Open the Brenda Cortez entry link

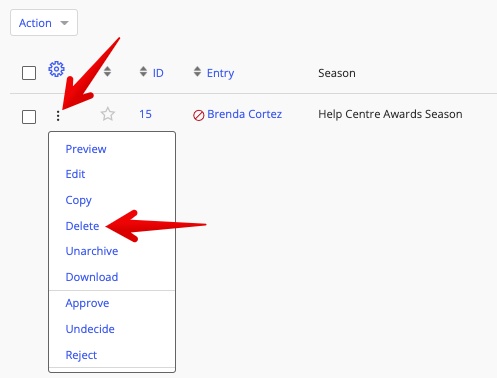point(245,114)
